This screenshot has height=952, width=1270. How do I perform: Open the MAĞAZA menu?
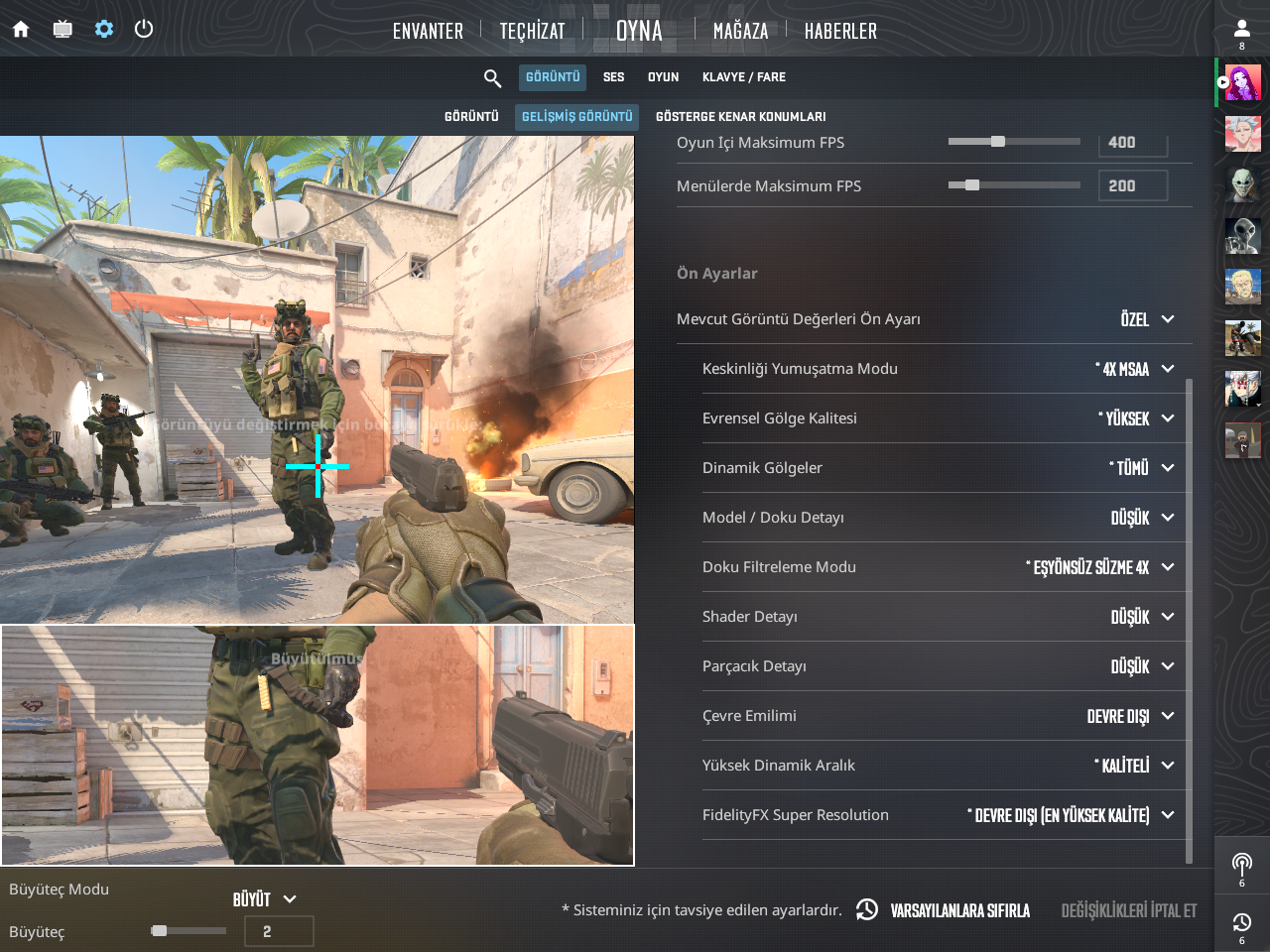740,31
